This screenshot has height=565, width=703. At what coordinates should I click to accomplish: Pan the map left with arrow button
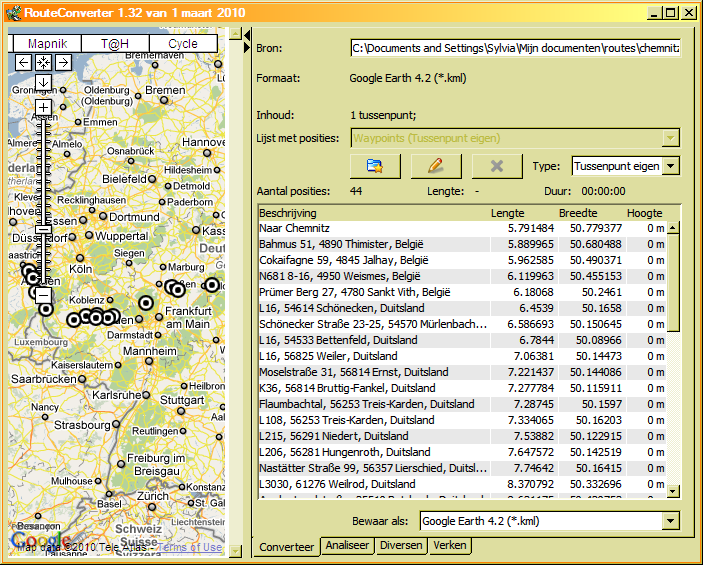click(24, 63)
